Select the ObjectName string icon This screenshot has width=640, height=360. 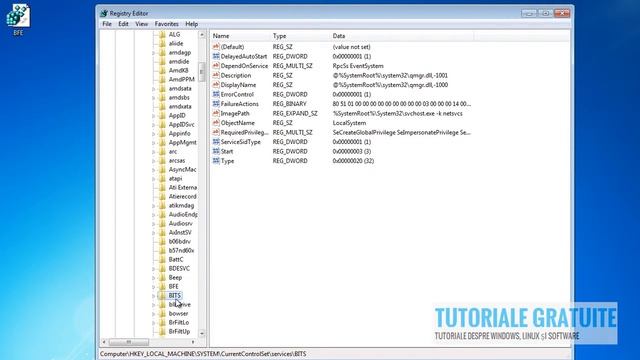click(216, 123)
